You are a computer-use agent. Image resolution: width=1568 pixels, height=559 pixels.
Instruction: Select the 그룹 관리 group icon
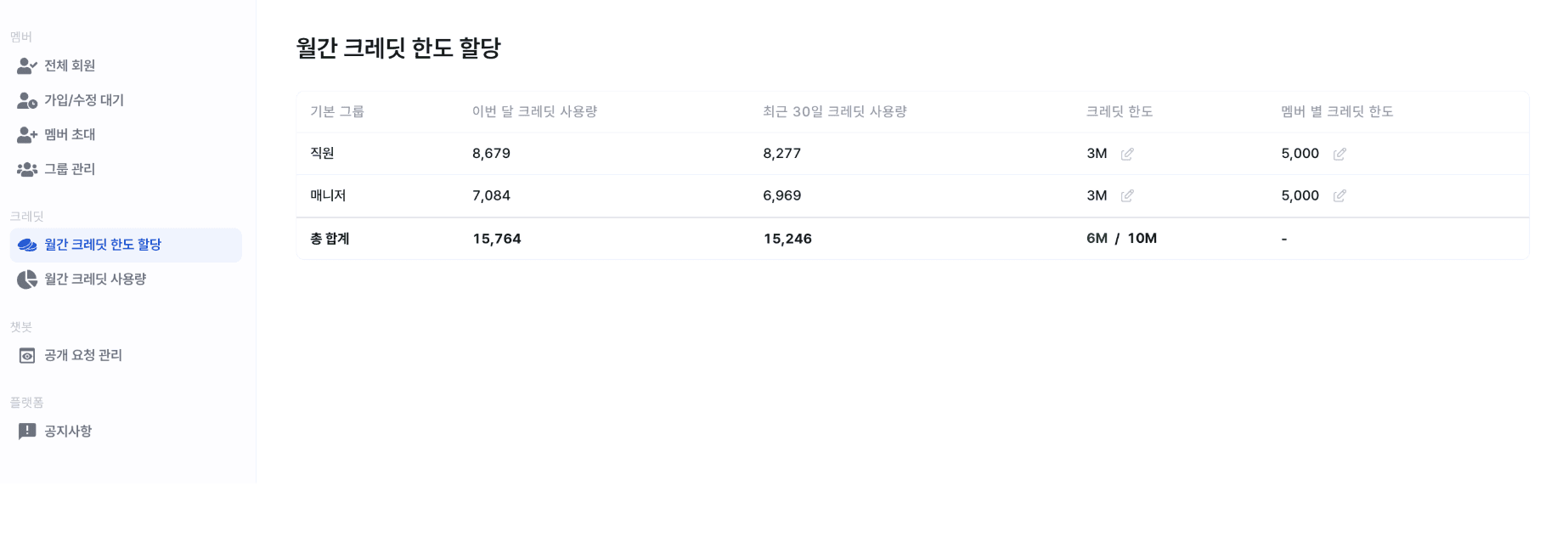[x=25, y=169]
